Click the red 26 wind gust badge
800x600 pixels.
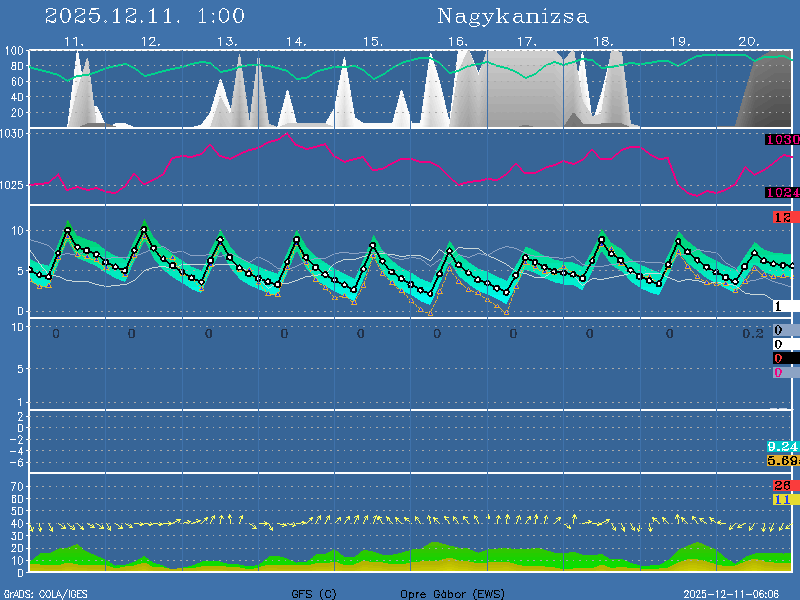coord(782,486)
